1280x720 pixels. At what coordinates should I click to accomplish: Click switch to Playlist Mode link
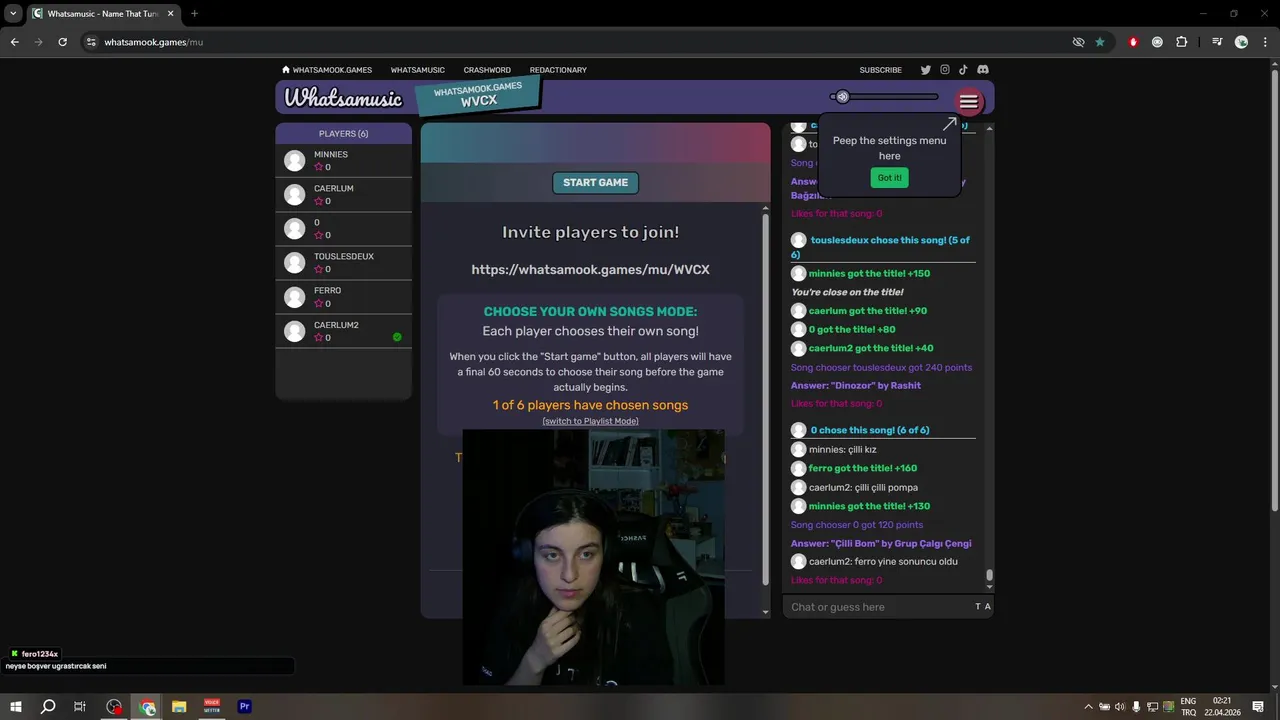point(590,421)
